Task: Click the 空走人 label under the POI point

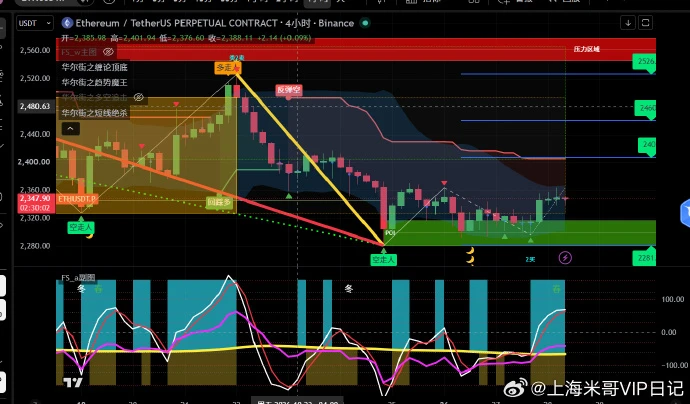Action: pos(383,260)
